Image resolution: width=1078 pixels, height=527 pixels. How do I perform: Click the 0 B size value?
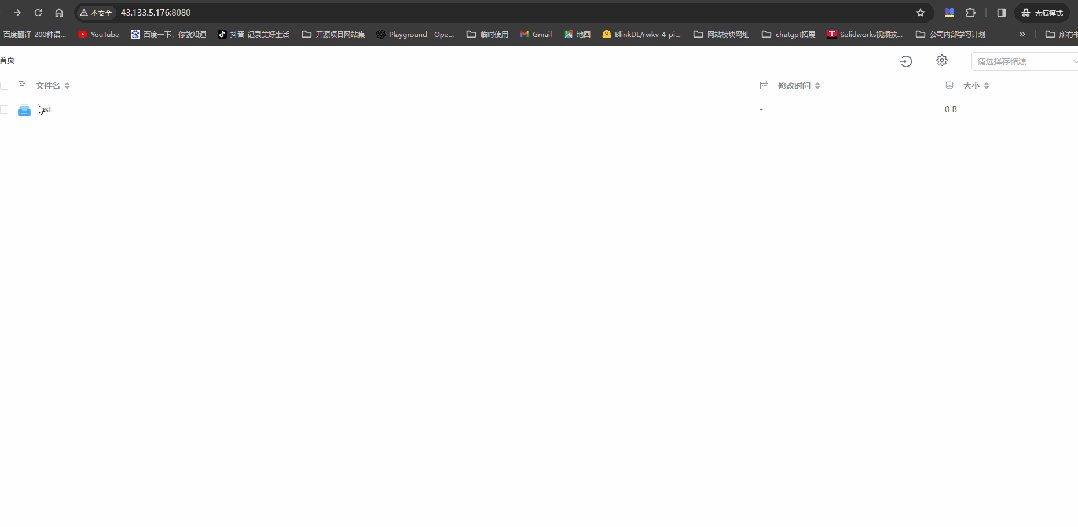pos(950,109)
